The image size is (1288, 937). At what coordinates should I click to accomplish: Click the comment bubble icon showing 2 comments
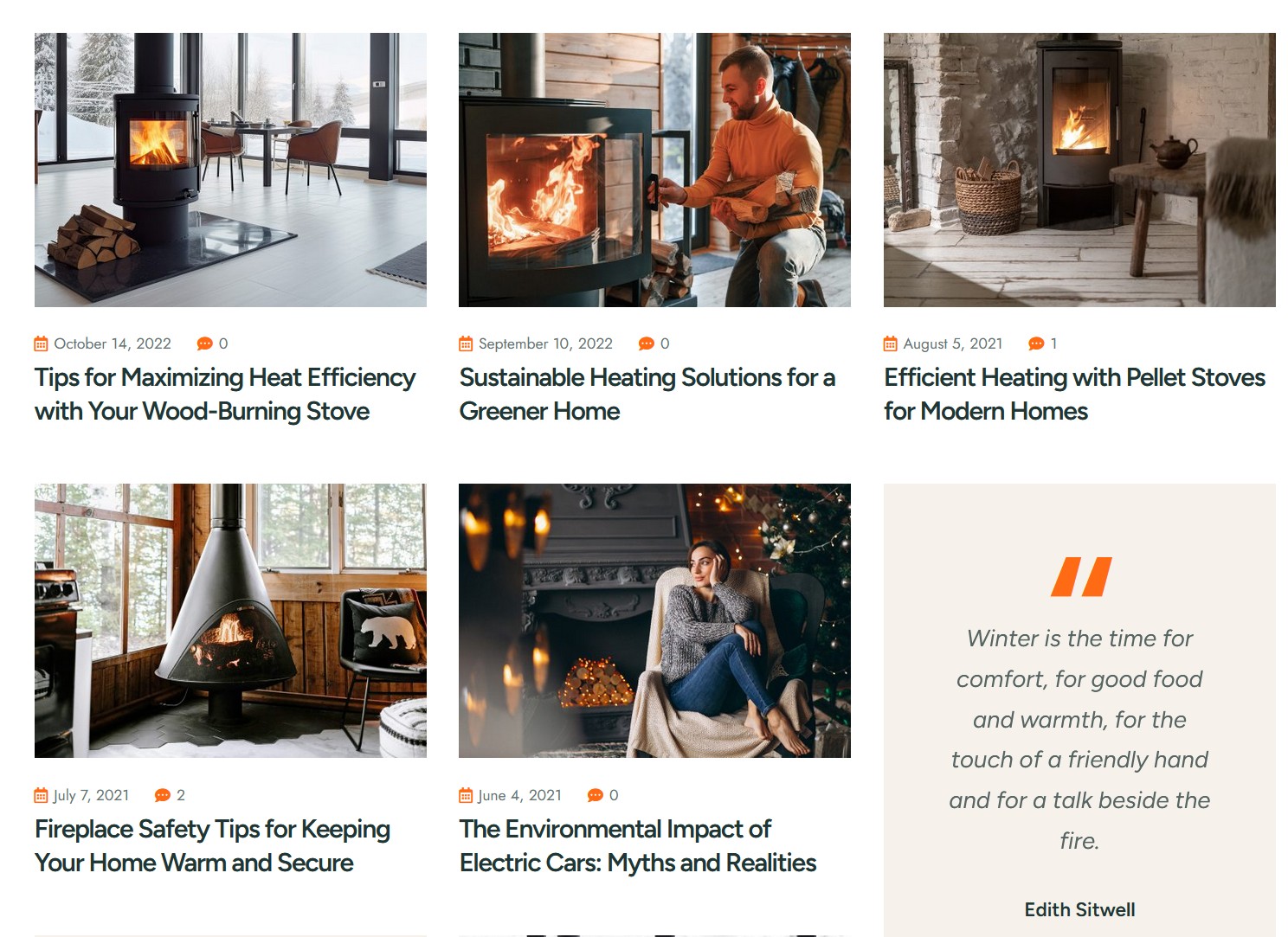[x=163, y=796]
